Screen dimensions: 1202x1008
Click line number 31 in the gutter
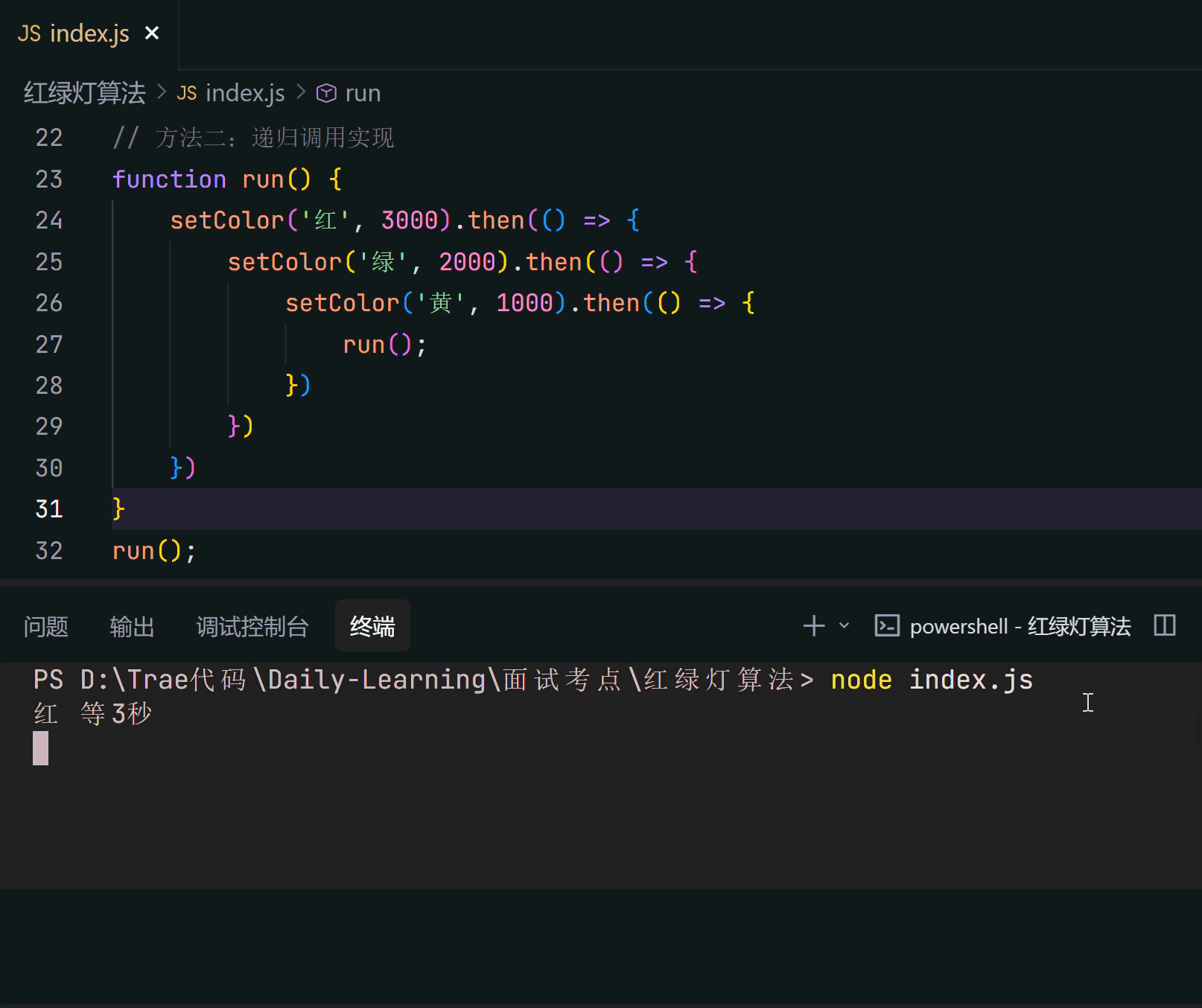(49, 509)
